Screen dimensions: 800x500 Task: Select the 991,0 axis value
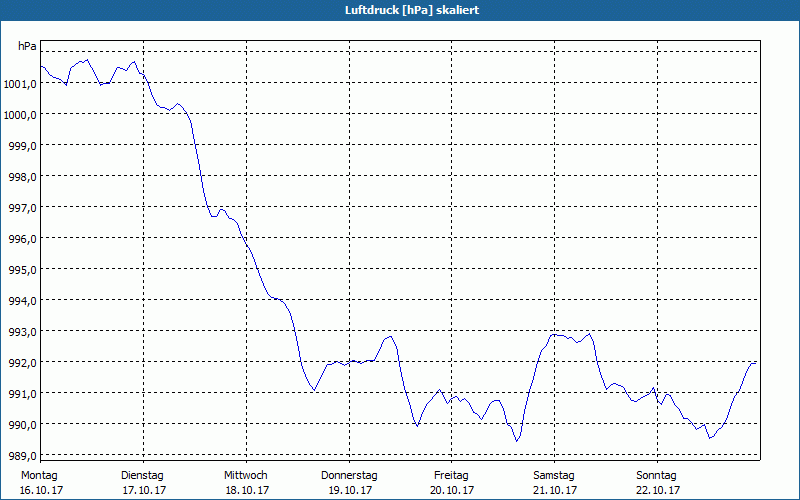pyautogui.click(x=22, y=393)
